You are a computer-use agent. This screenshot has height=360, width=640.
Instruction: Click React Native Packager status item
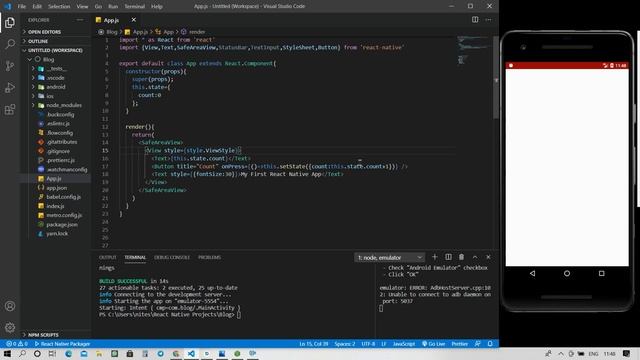(62, 344)
